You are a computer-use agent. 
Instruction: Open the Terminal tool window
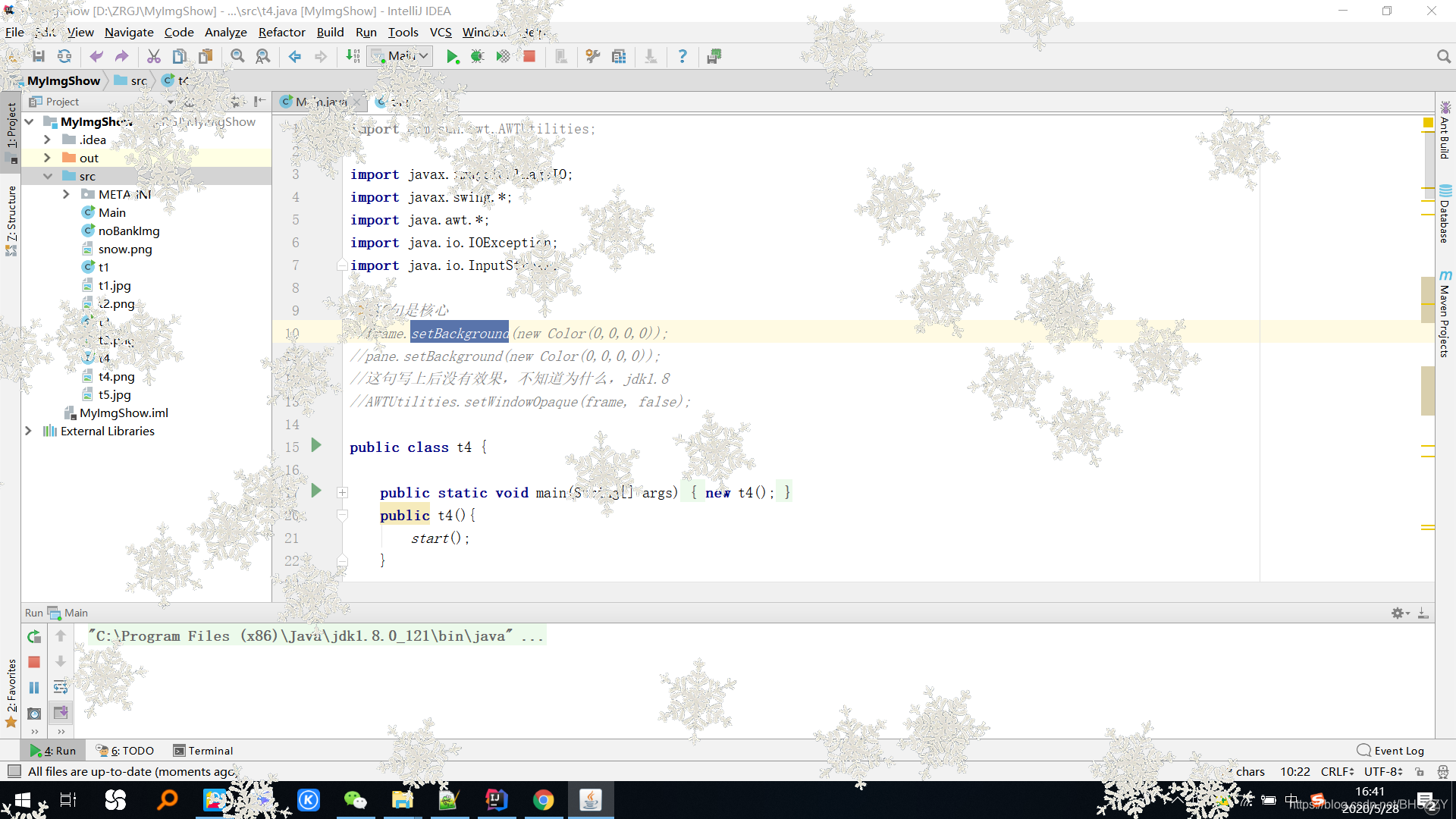[x=202, y=750]
